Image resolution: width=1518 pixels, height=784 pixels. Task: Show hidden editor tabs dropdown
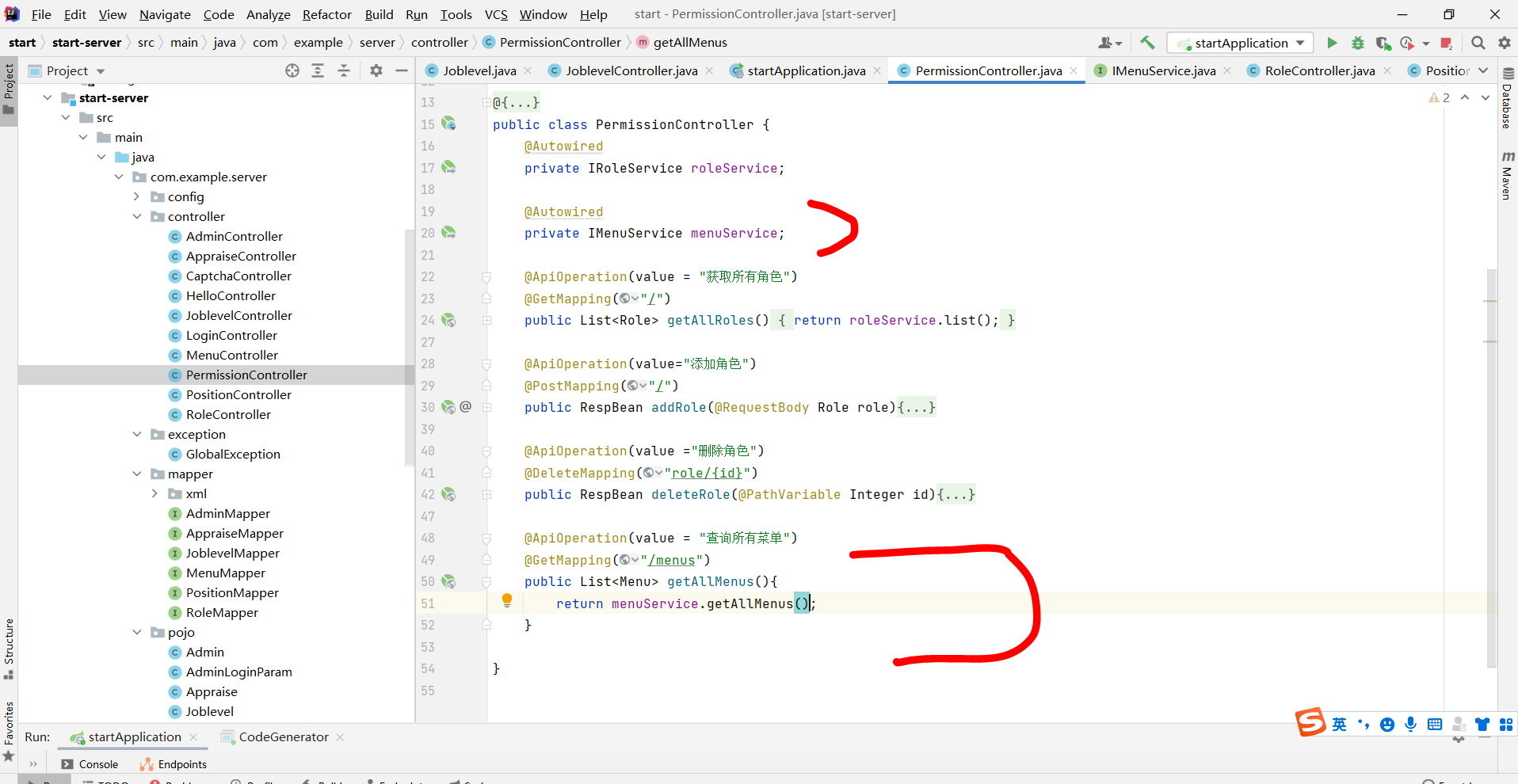point(1483,70)
